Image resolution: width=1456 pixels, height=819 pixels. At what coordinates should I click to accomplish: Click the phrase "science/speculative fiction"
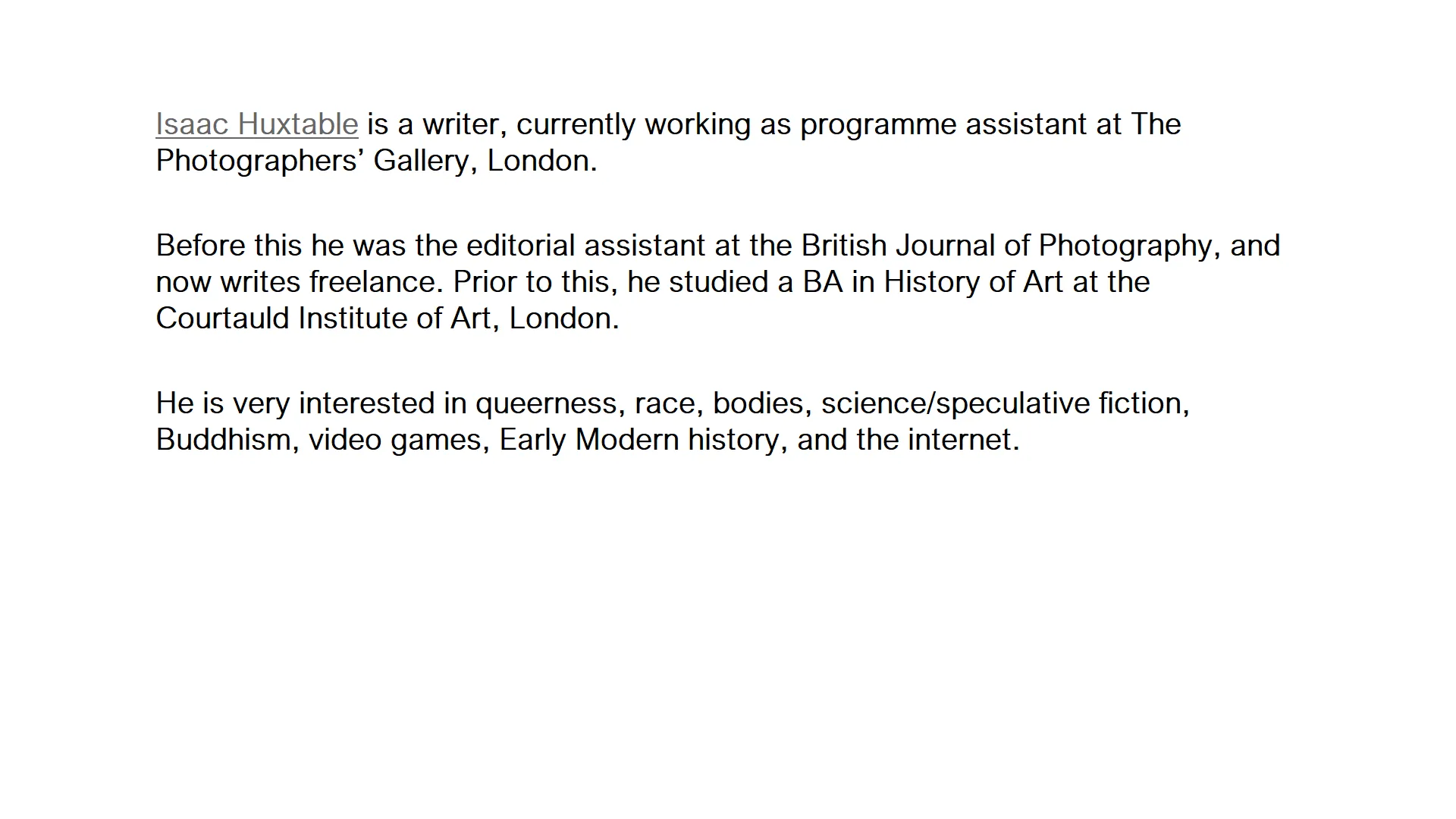[x=1003, y=403]
